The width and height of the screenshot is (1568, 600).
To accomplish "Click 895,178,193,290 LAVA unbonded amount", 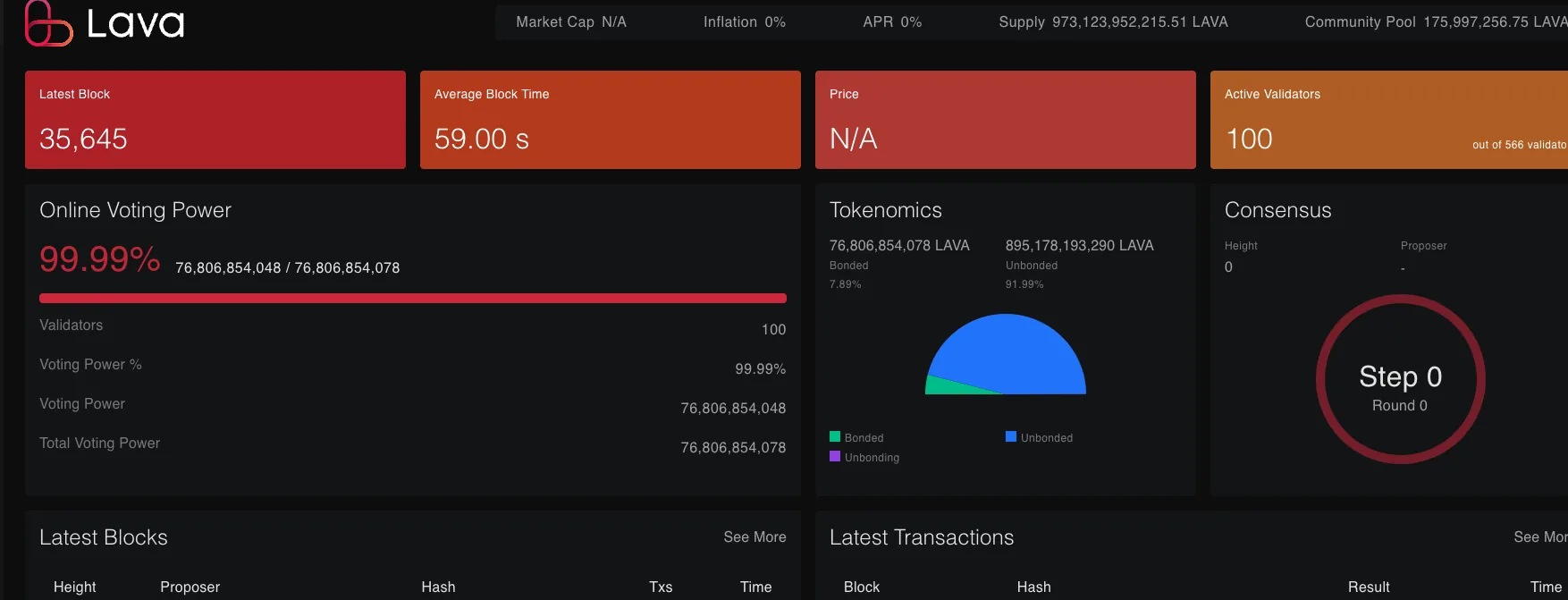I will click(x=1079, y=245).
